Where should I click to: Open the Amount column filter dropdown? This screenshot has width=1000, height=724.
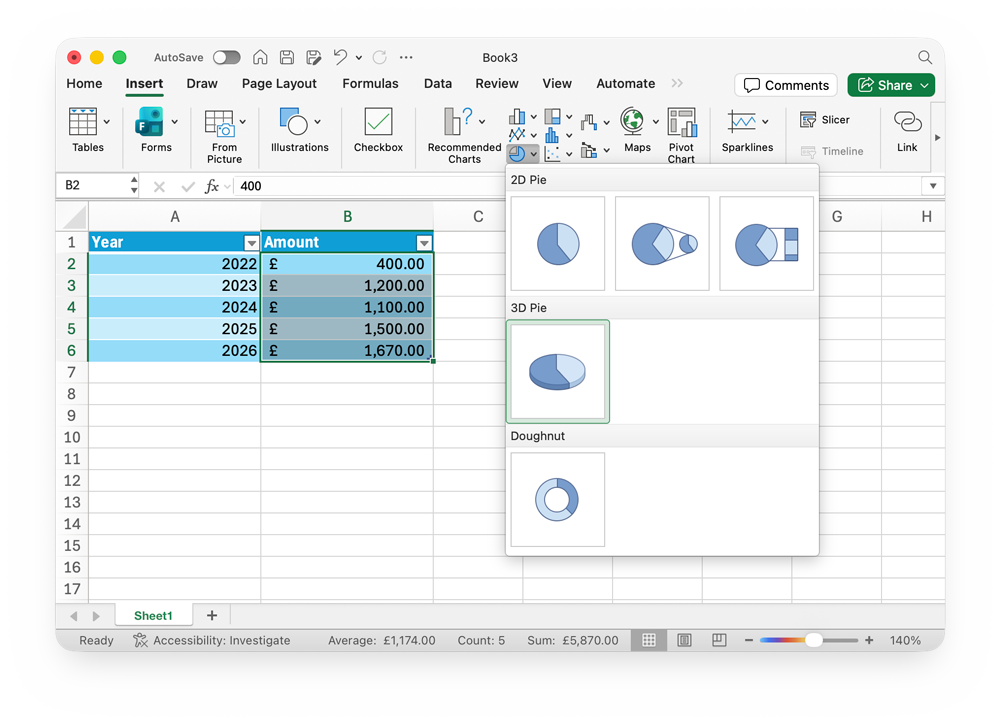(x=424, y=243)
